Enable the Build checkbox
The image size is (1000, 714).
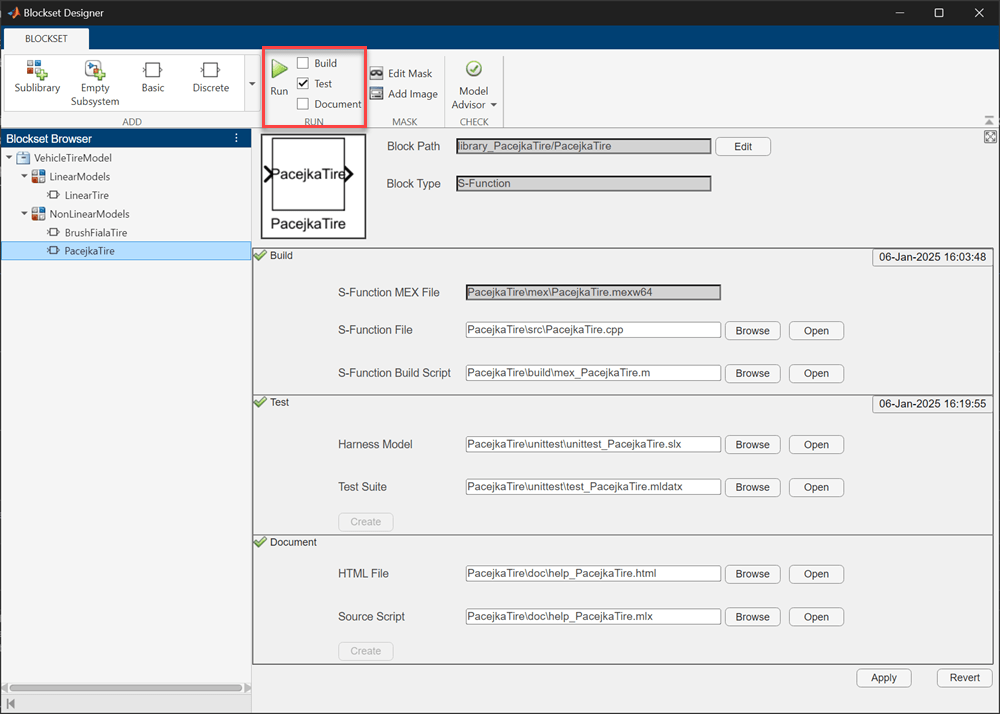pos(303,63)
